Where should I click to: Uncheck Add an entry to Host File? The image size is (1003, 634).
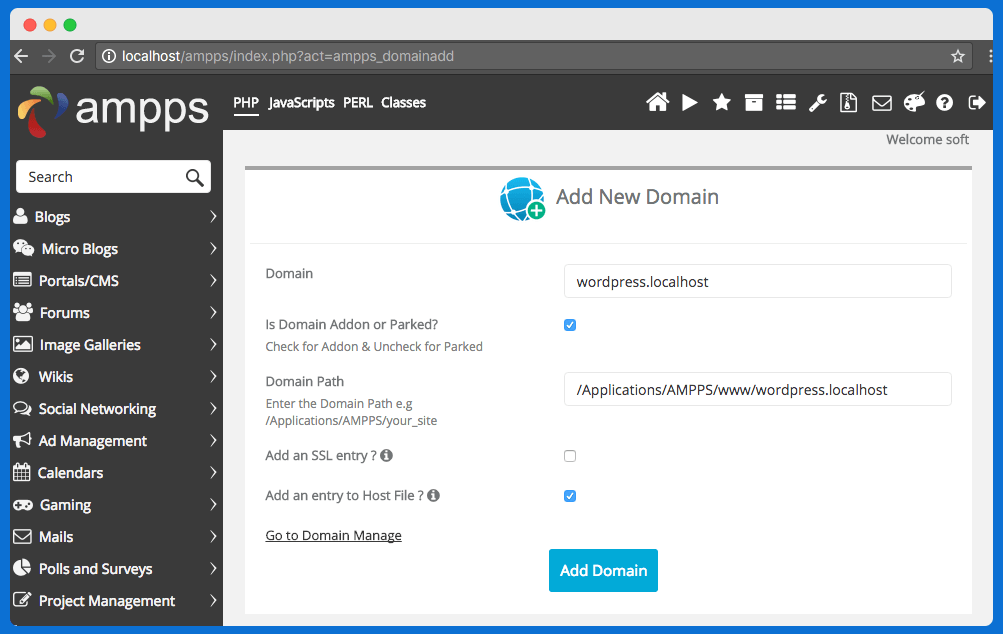click(570, 496)
